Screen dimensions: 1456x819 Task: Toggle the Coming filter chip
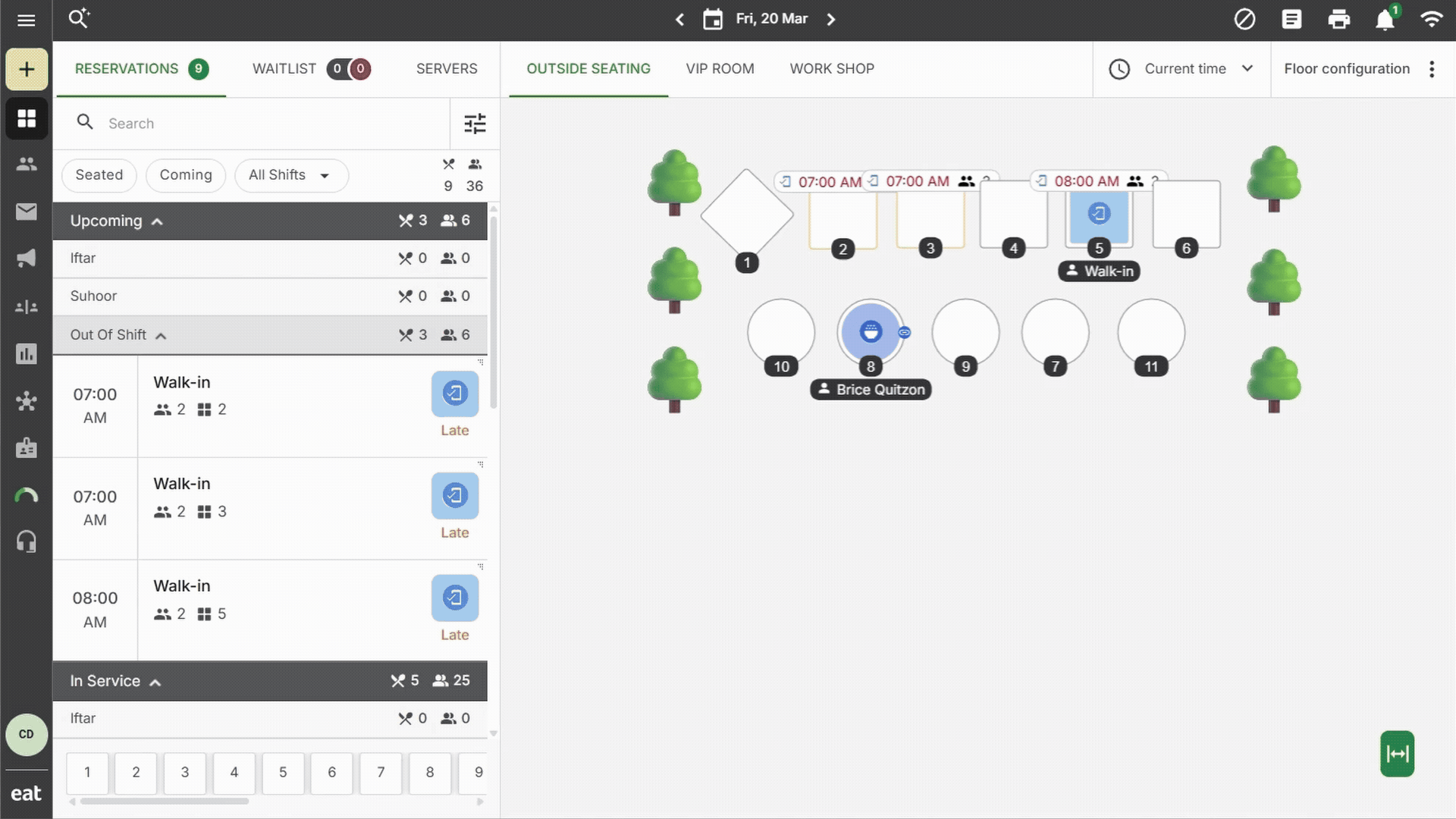click(x=185, y=175)
